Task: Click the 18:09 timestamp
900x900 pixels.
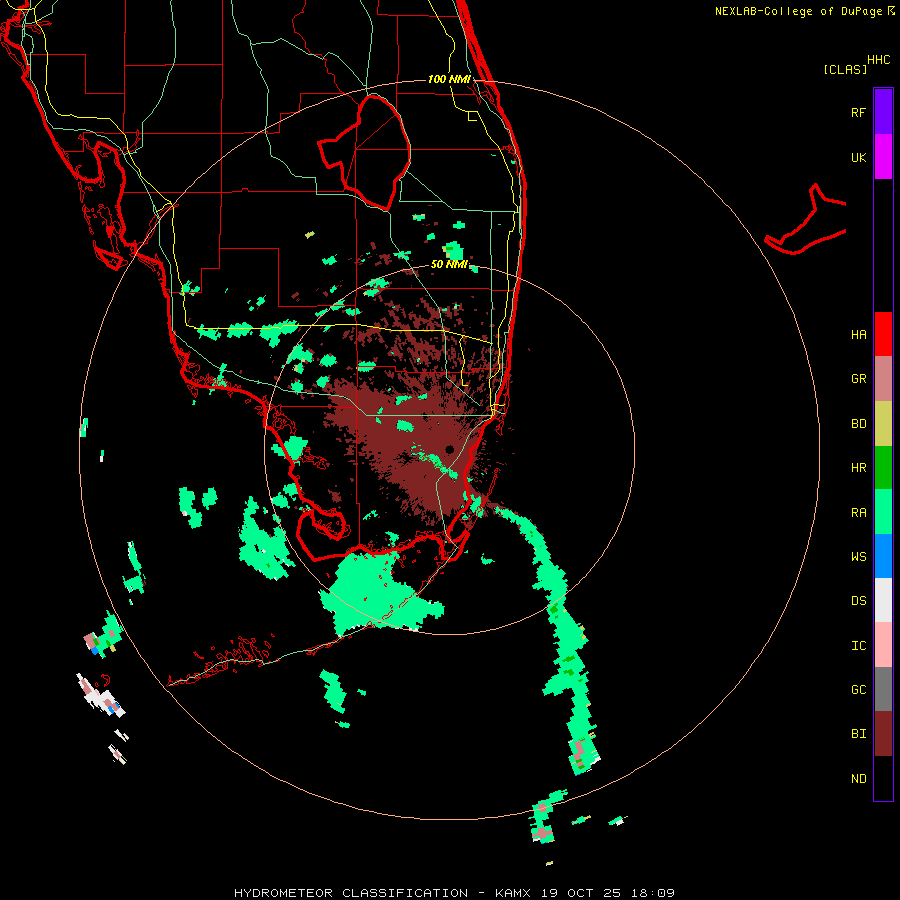Action: 653,893
